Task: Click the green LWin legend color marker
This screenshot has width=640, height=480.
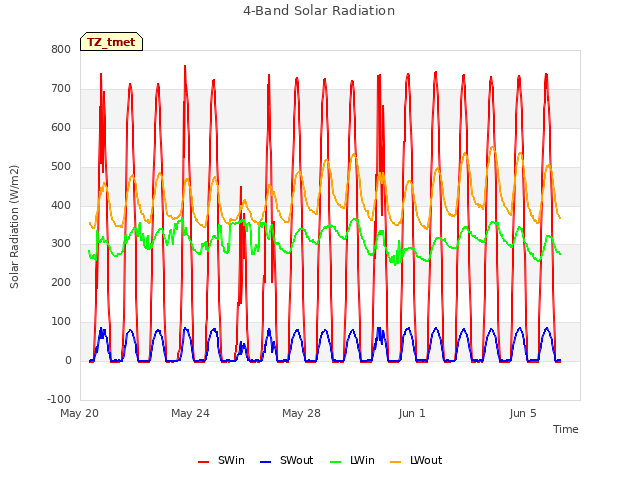Action: [x=335, y=462]
